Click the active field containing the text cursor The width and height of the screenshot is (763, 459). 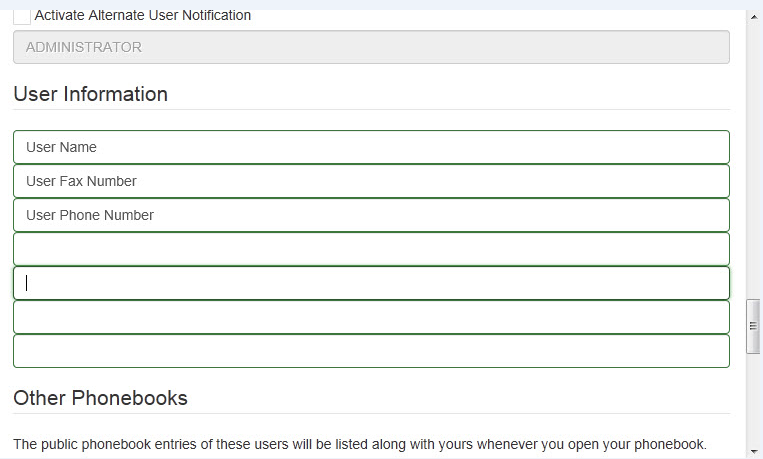point(371,283)
